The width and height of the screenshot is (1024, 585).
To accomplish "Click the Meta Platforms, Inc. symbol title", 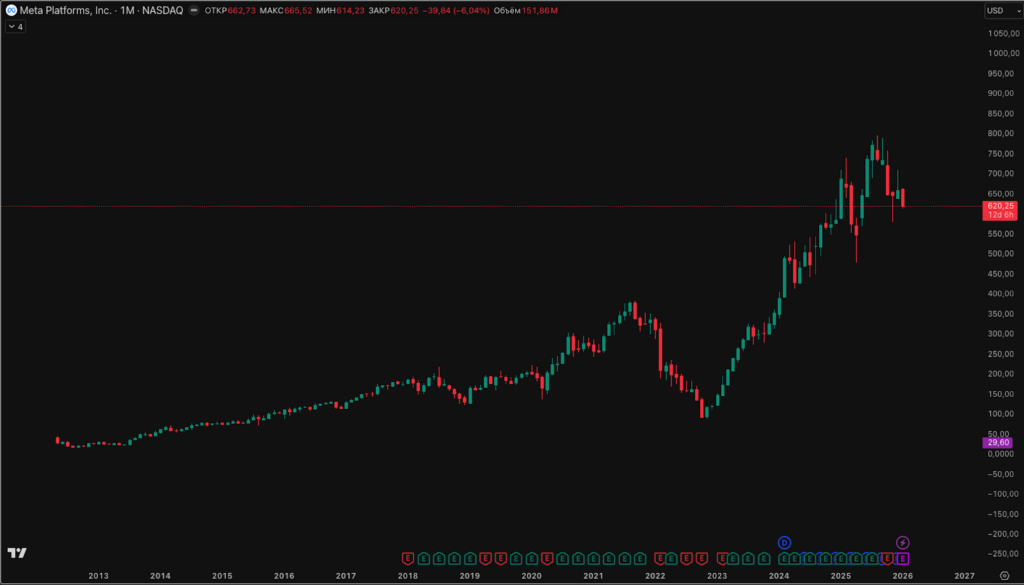I will click(68, 11).
